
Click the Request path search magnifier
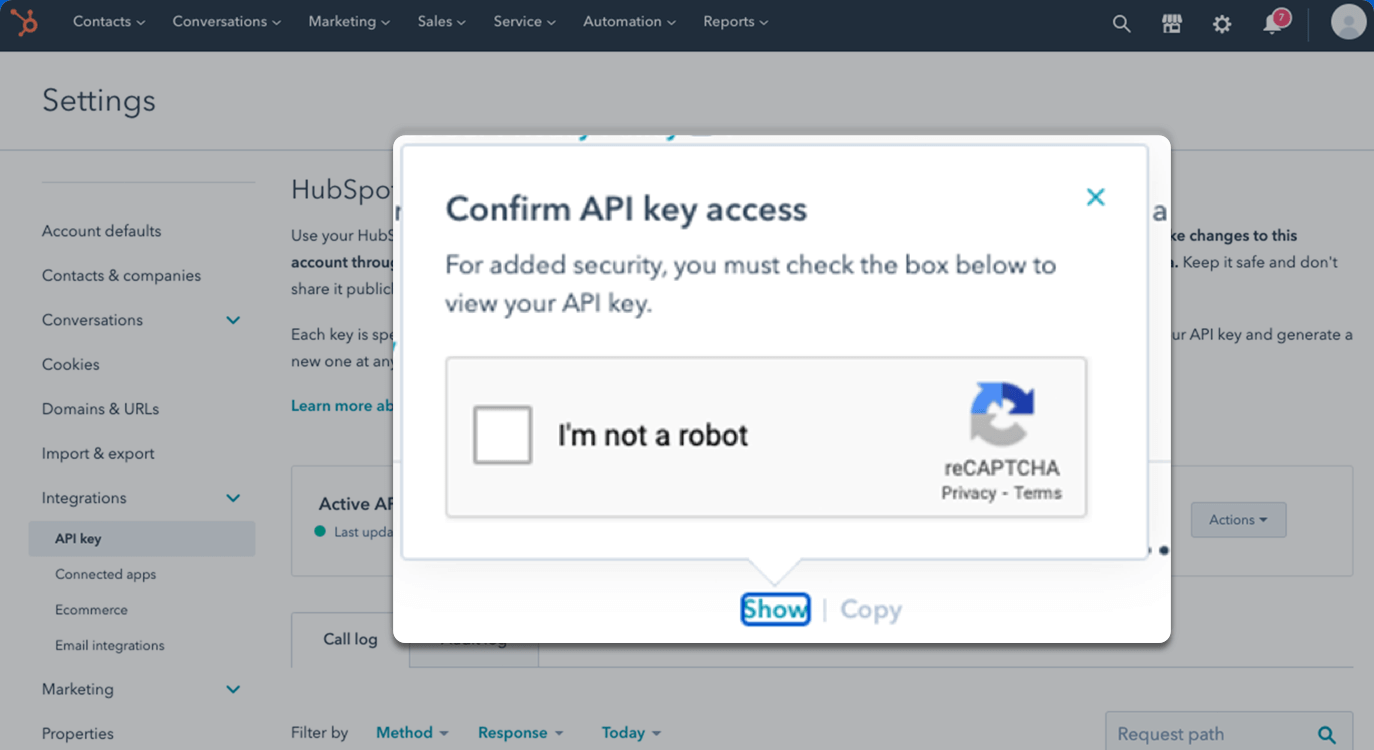(1327, 735)
